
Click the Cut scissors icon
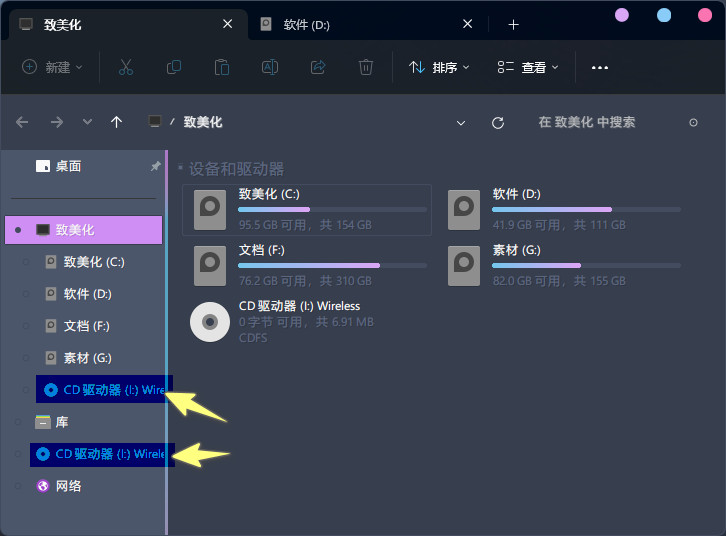click(125, 67)
